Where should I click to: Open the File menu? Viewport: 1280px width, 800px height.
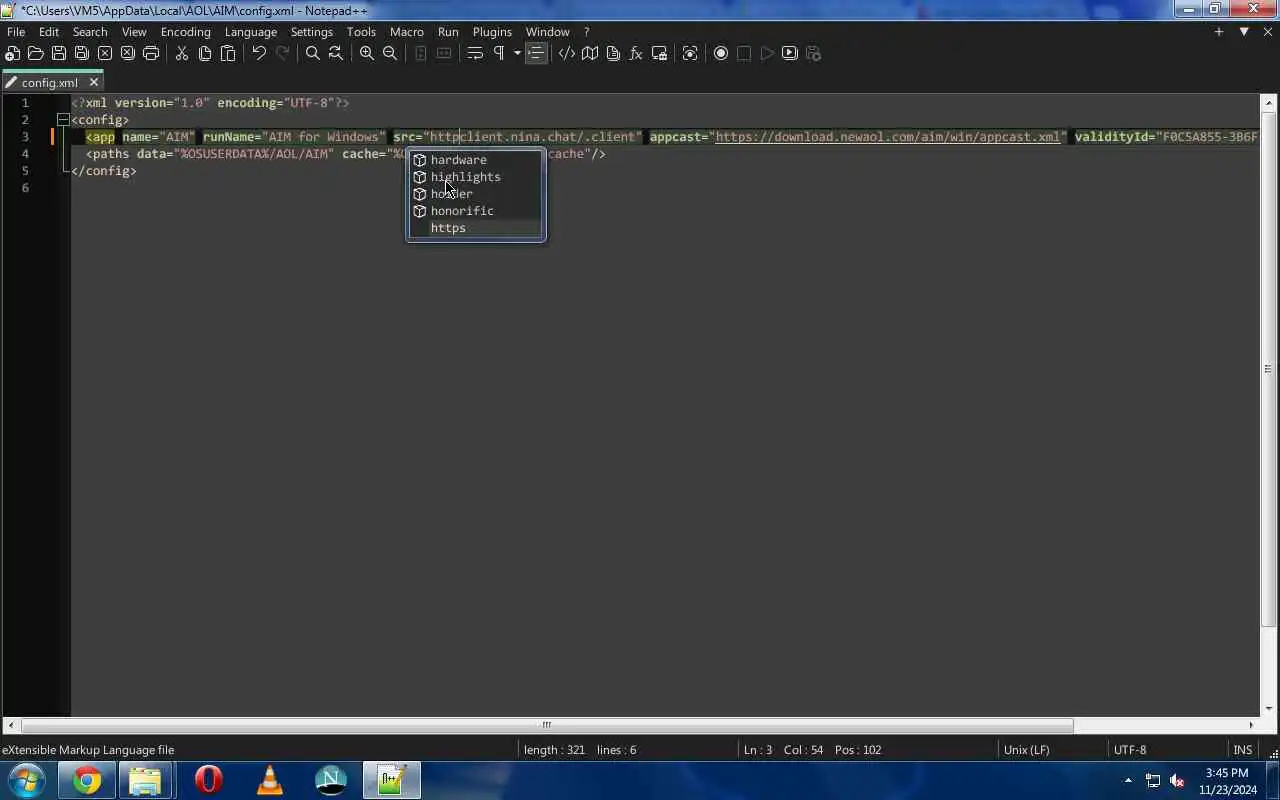[x=16, y=31]
